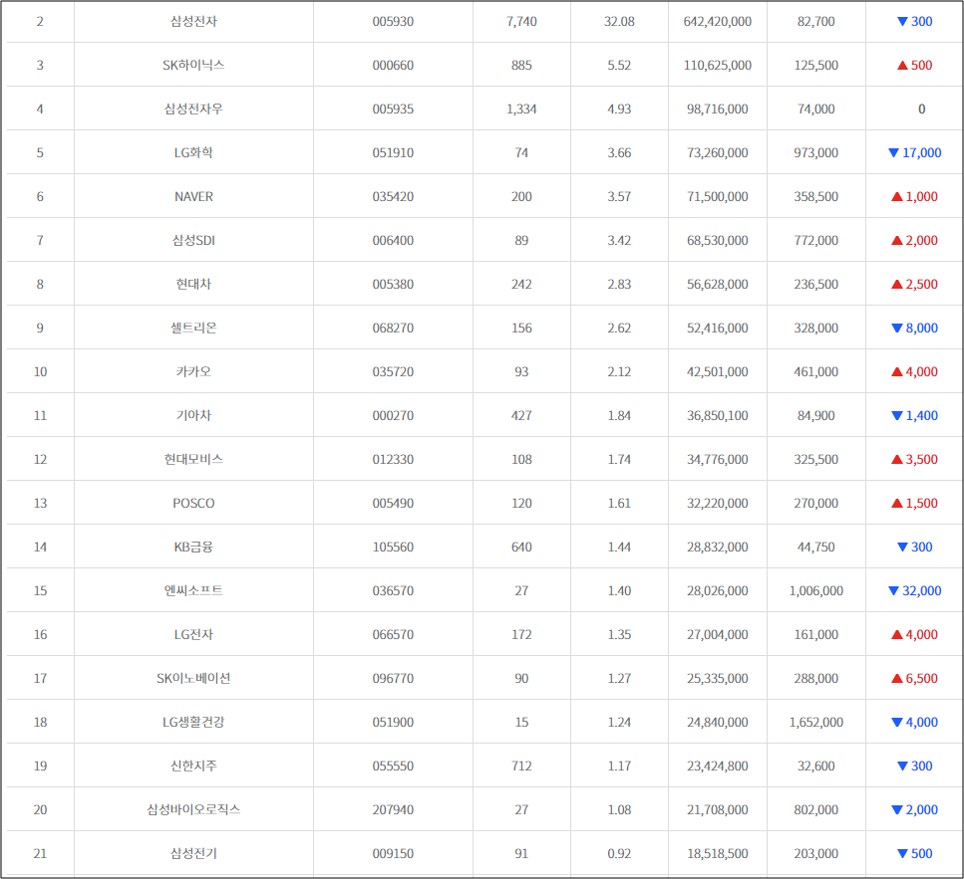Image resolution: width=964 pixels, height=879 pixels.
Task: Select the 엔씨소프트 stock name
Action: coord(193,590)
